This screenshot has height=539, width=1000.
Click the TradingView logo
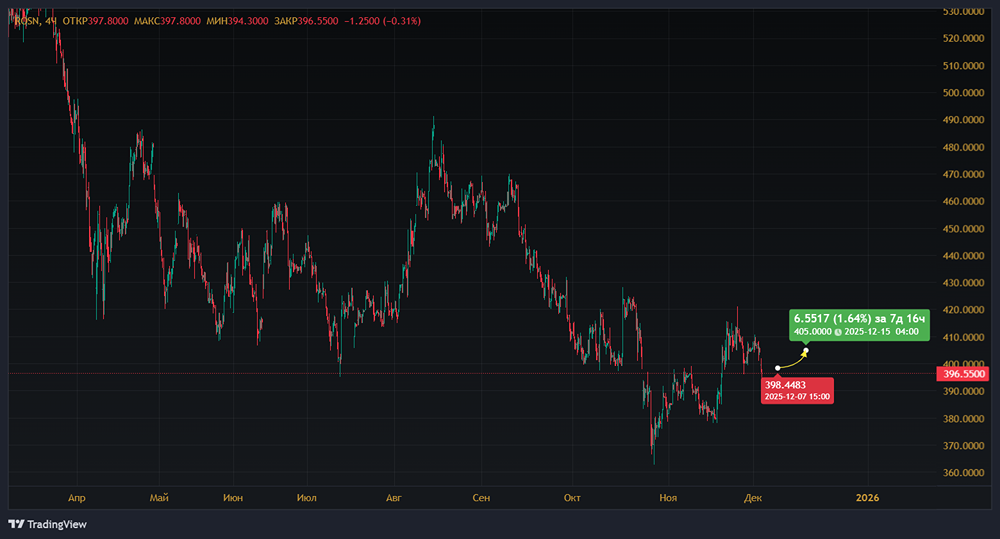tap(48, 524)
